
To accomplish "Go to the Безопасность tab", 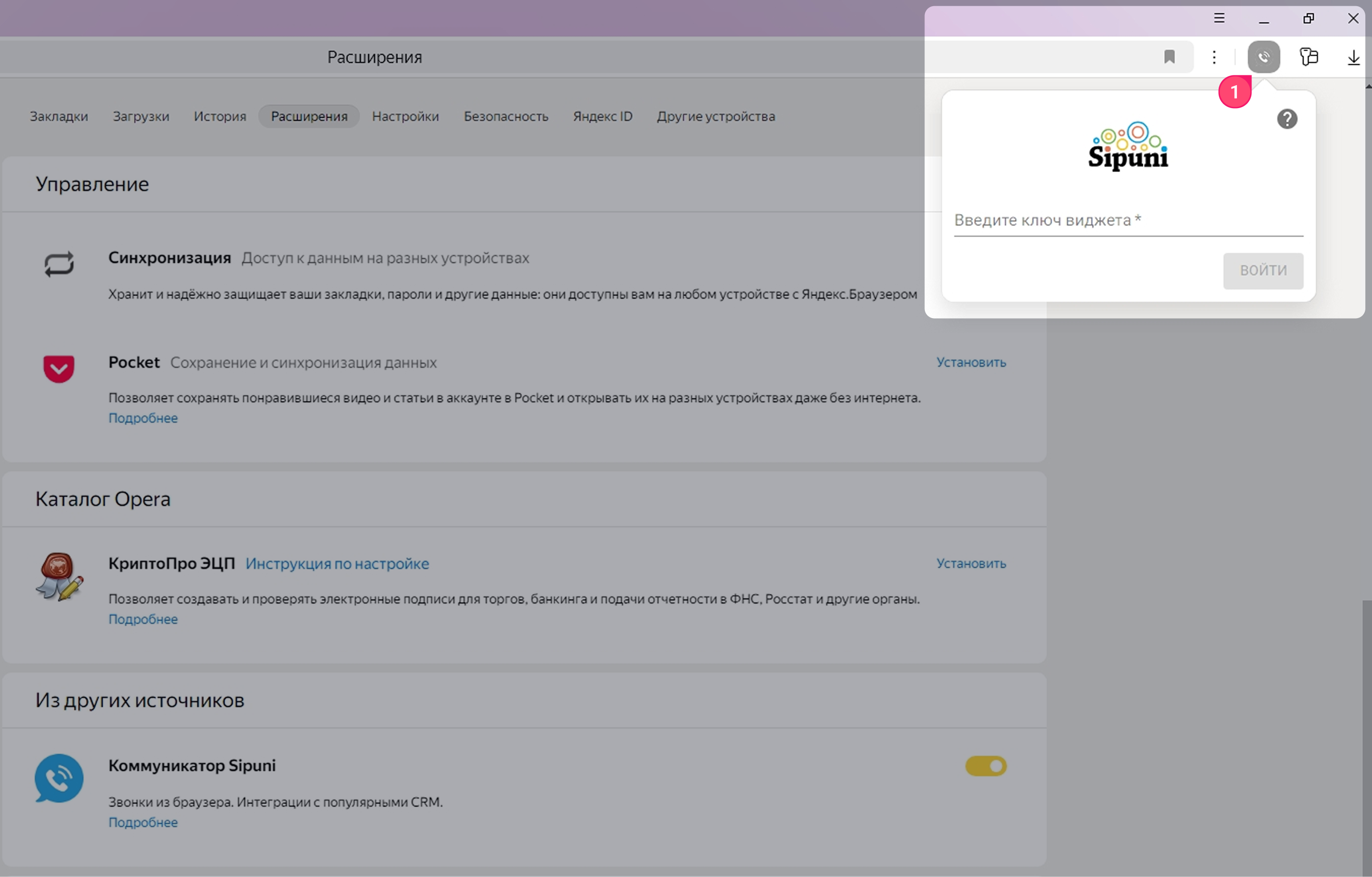I will pyautogui.click(x=506, y=116).
